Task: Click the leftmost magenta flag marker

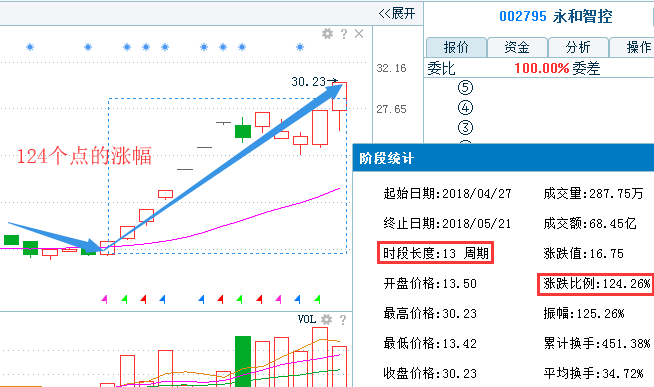Action: point(105,299)
